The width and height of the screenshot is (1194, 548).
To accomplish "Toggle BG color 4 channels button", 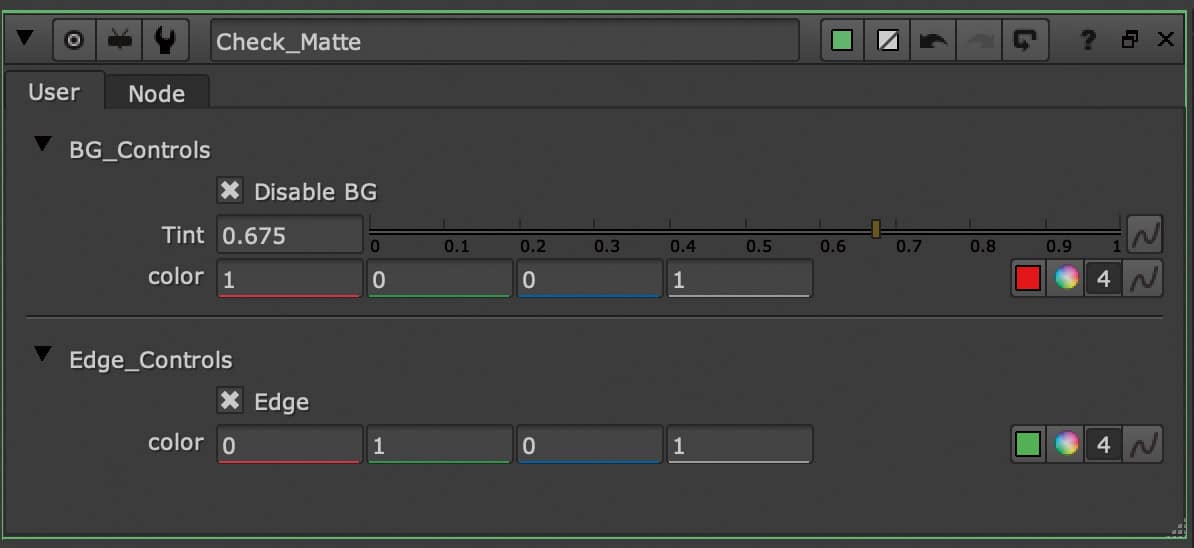I will coord(1103,279).
